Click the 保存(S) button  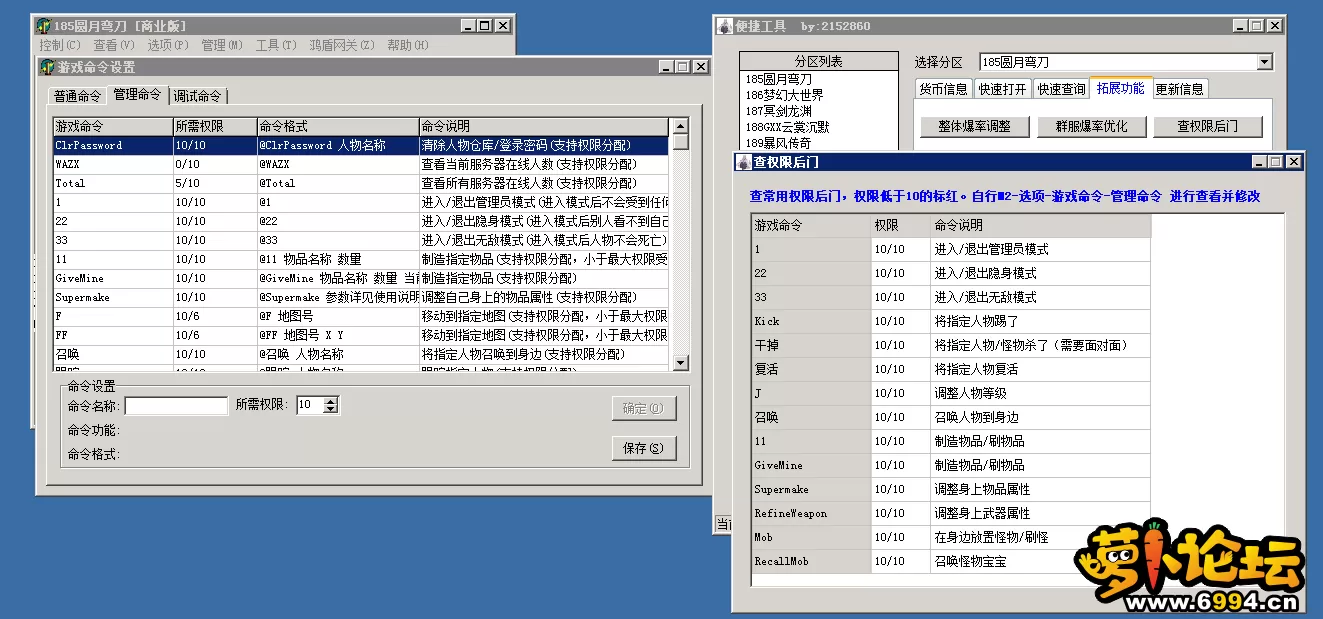[644, 448]
